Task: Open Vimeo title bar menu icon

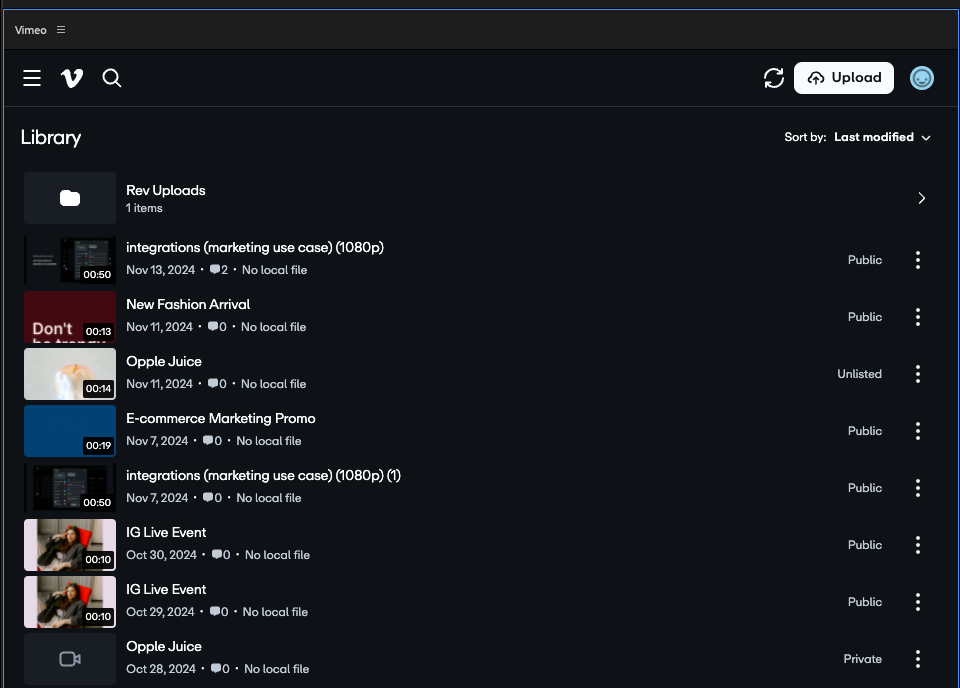Action: point(61,30)
